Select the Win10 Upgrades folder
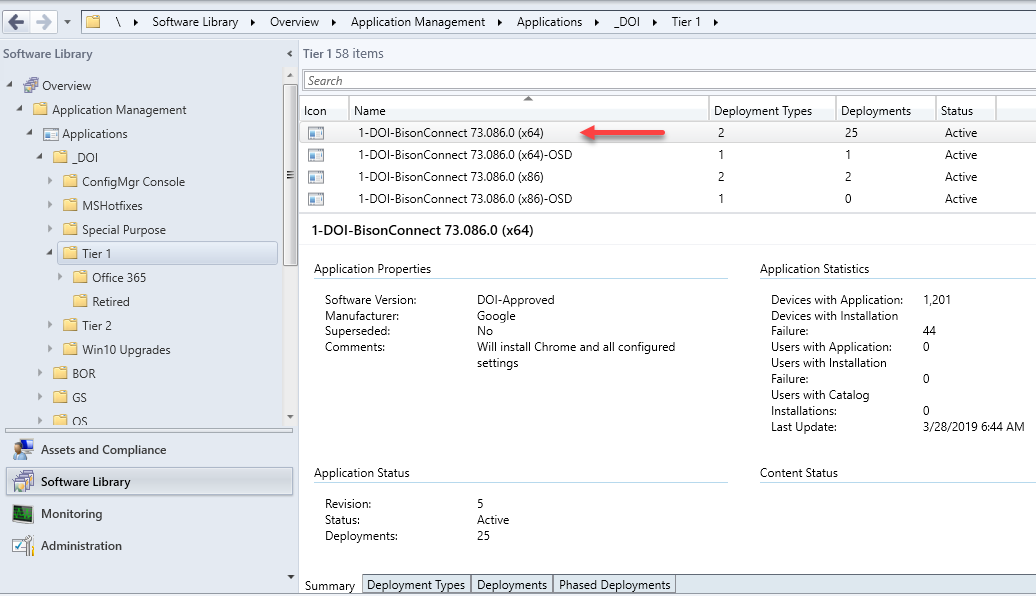 coord(118,350)
